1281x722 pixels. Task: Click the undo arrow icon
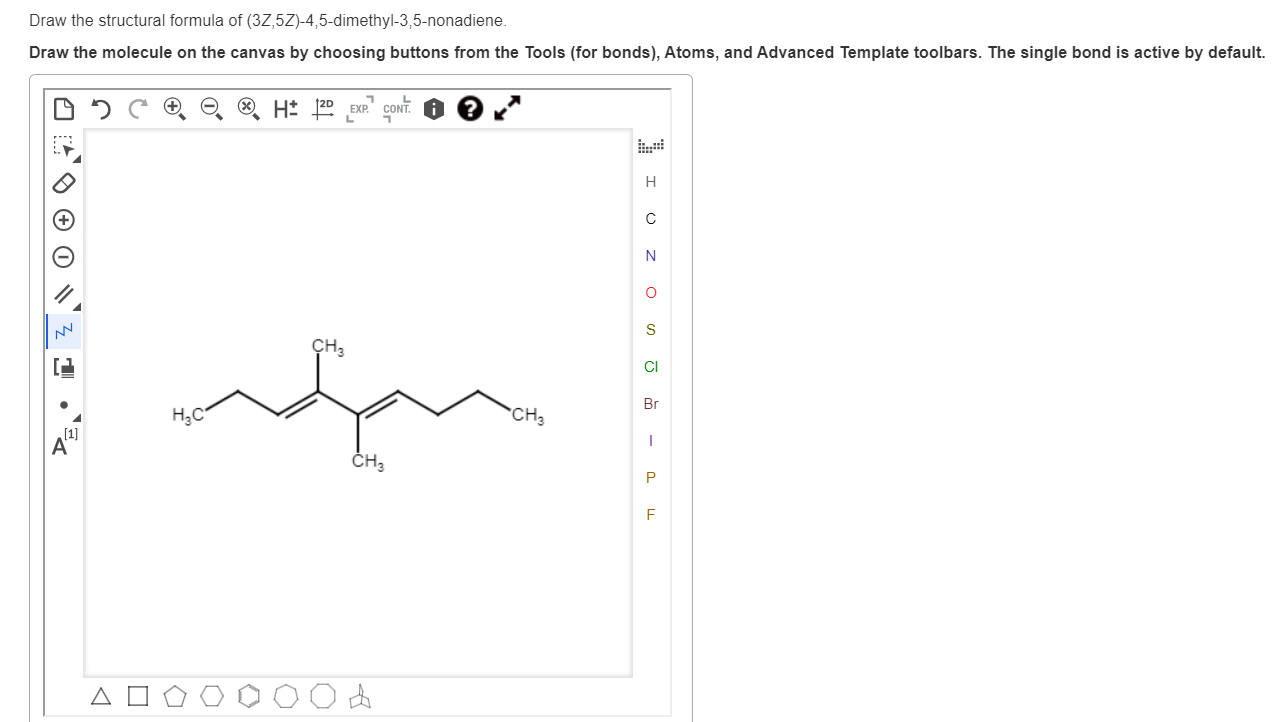pos(101,109)
